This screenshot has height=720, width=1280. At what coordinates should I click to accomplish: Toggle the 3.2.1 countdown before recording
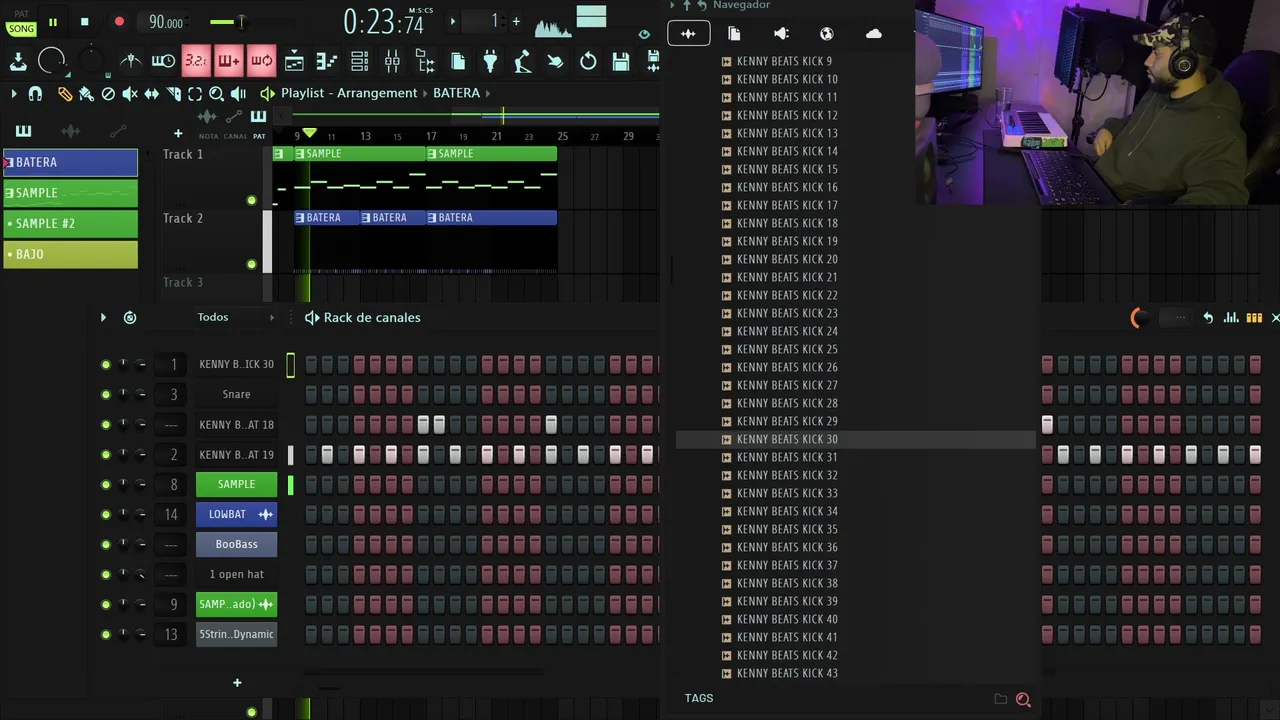tap(196, 61)
